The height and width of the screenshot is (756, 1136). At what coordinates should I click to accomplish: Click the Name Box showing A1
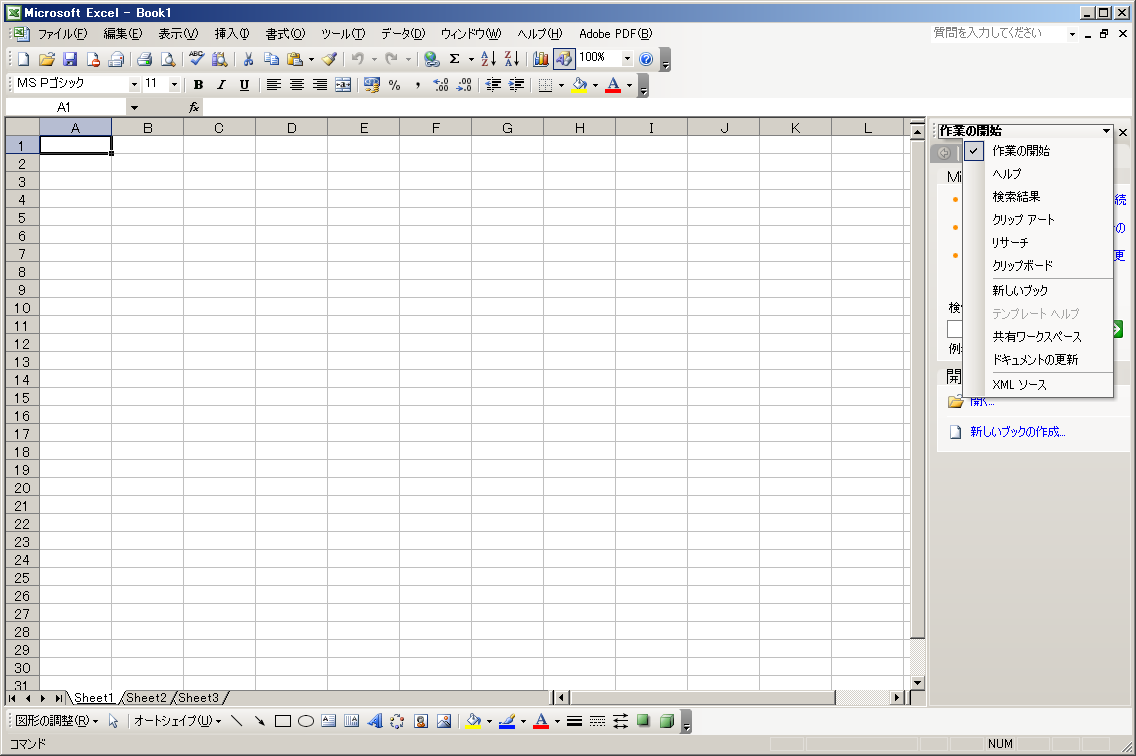pyautogui.click(x=64, y=107)
